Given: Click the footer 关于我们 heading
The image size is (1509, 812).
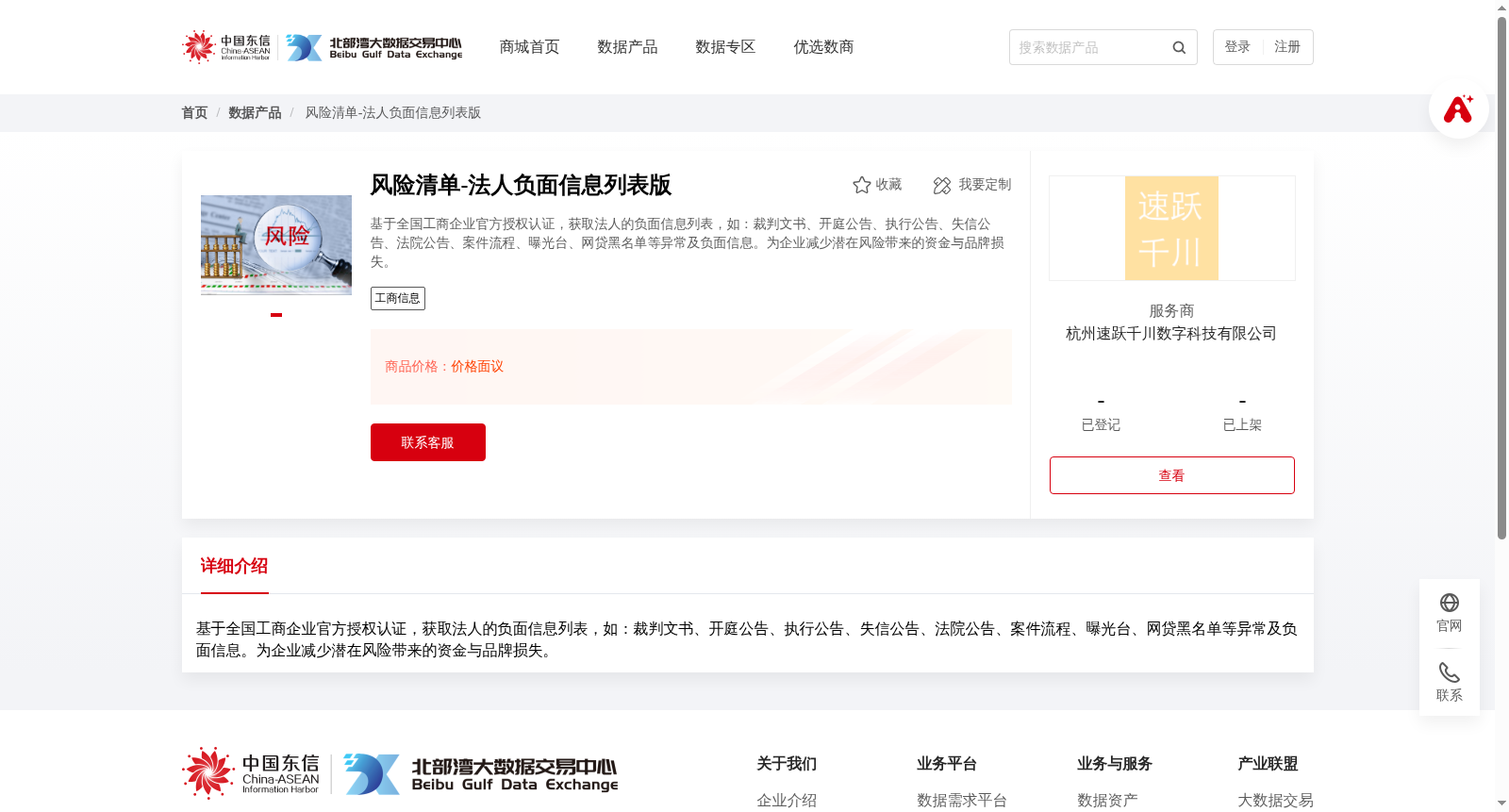Looking at the screenshot, I should [x=787, y=764].
